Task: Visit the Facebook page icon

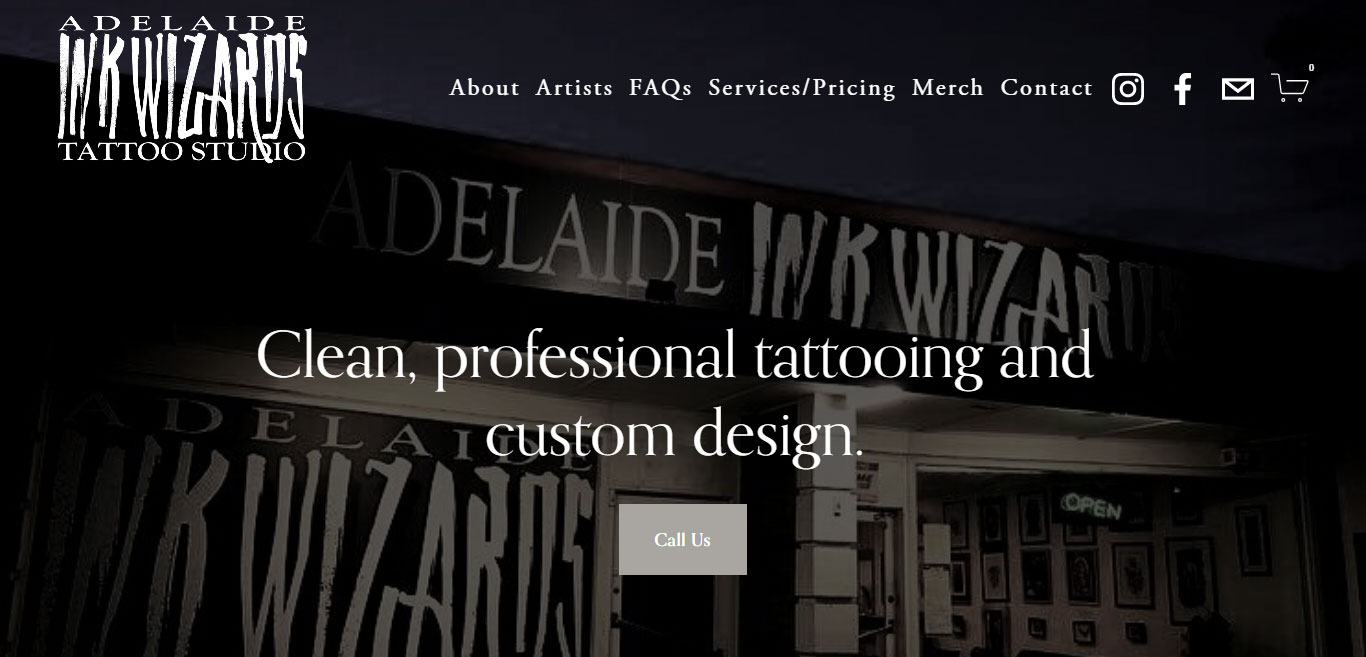Action: pos(1182,89)
